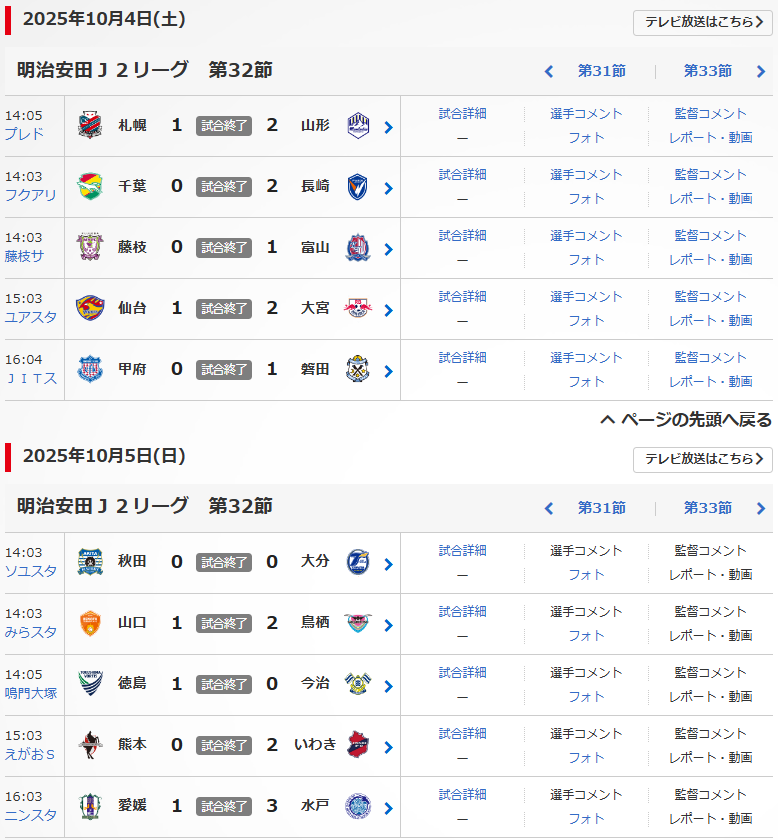Click the Iwaki team crest icon
Image resolution: width=778 pixels, height=840 pixels.
click(358, 746)
